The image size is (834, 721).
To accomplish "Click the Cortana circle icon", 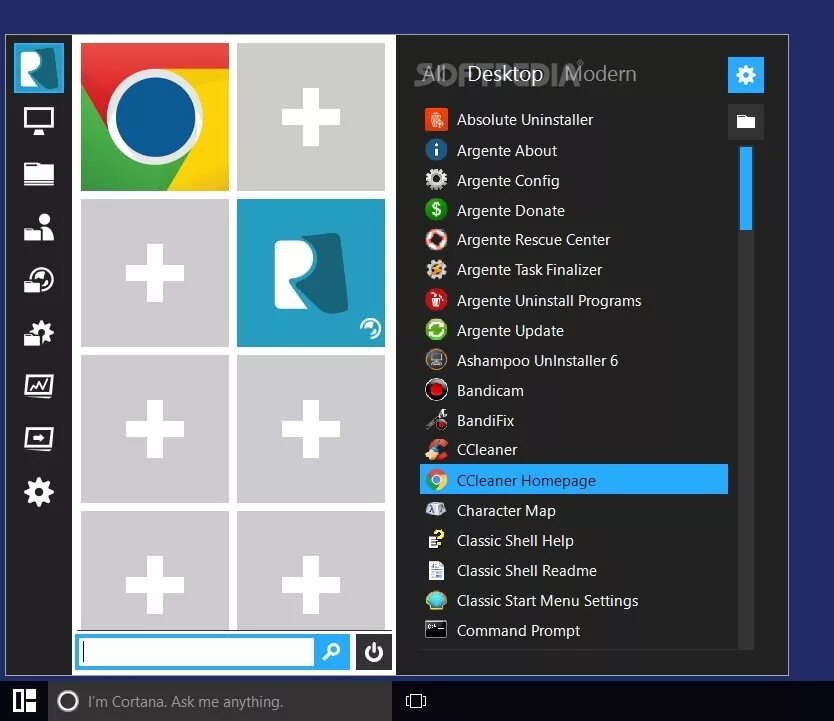I will 68,701.
